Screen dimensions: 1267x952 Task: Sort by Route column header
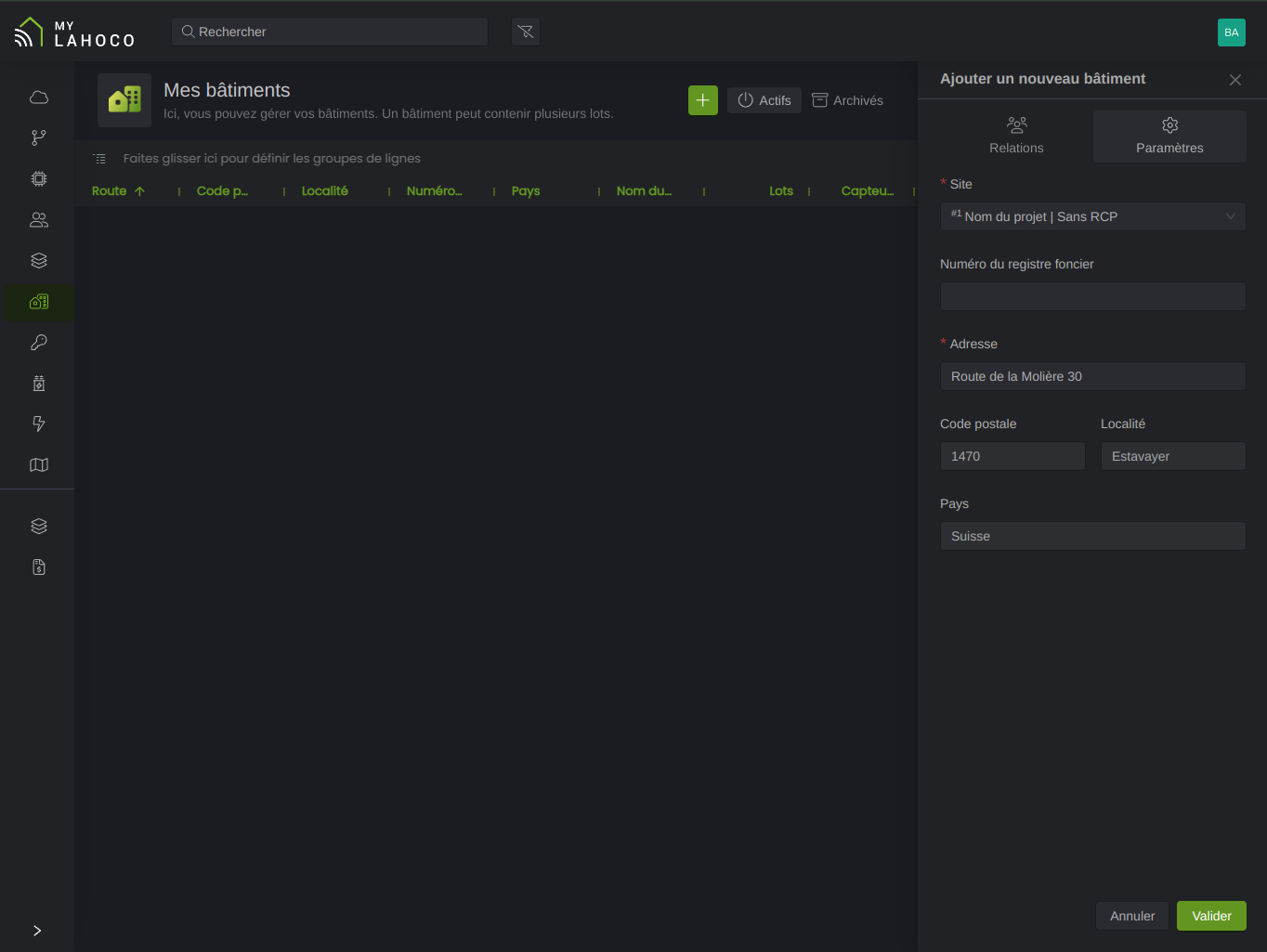110,191
